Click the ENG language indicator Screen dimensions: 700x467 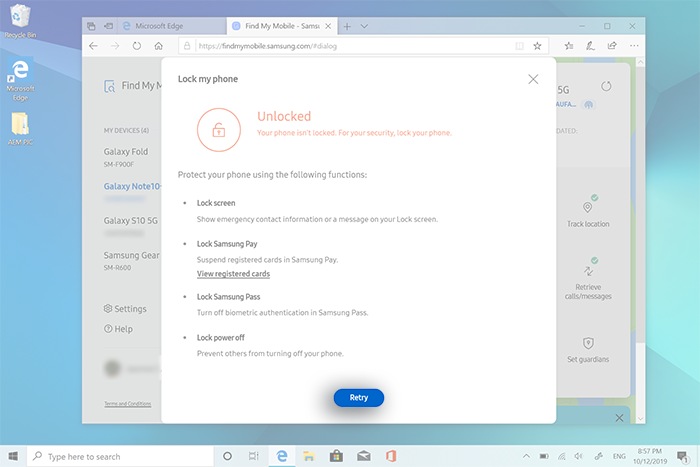pos(619,456)
